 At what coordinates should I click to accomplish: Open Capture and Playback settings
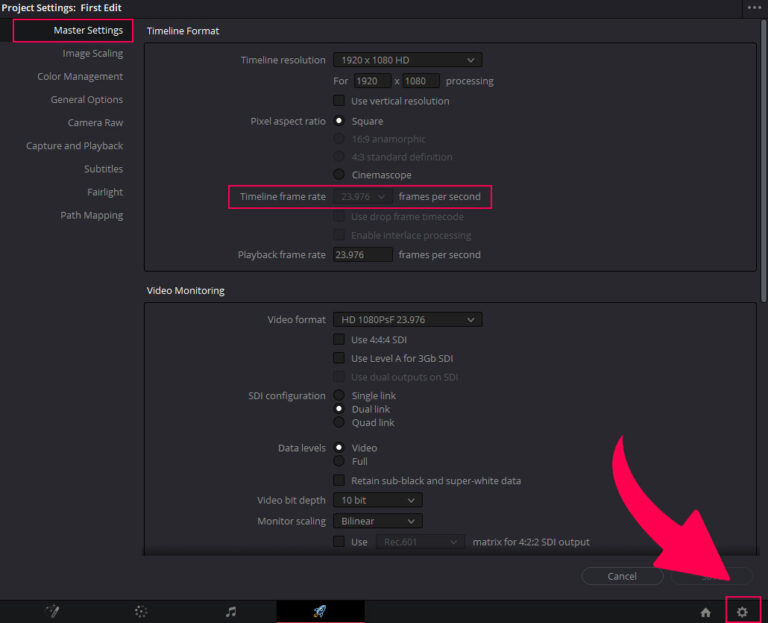(74, 145)
